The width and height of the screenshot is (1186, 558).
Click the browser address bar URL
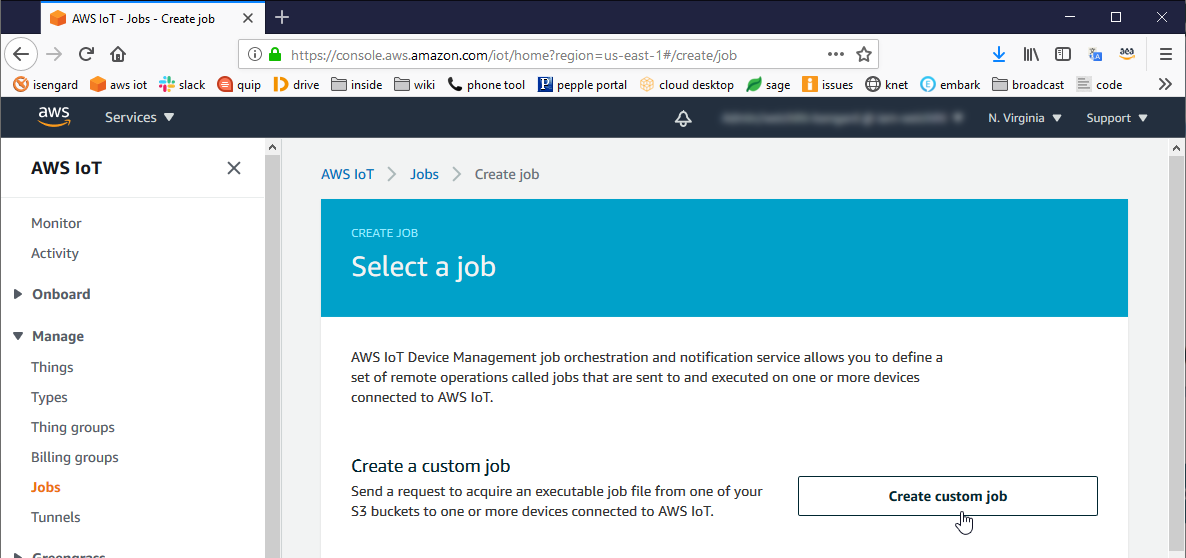(514, 54)
